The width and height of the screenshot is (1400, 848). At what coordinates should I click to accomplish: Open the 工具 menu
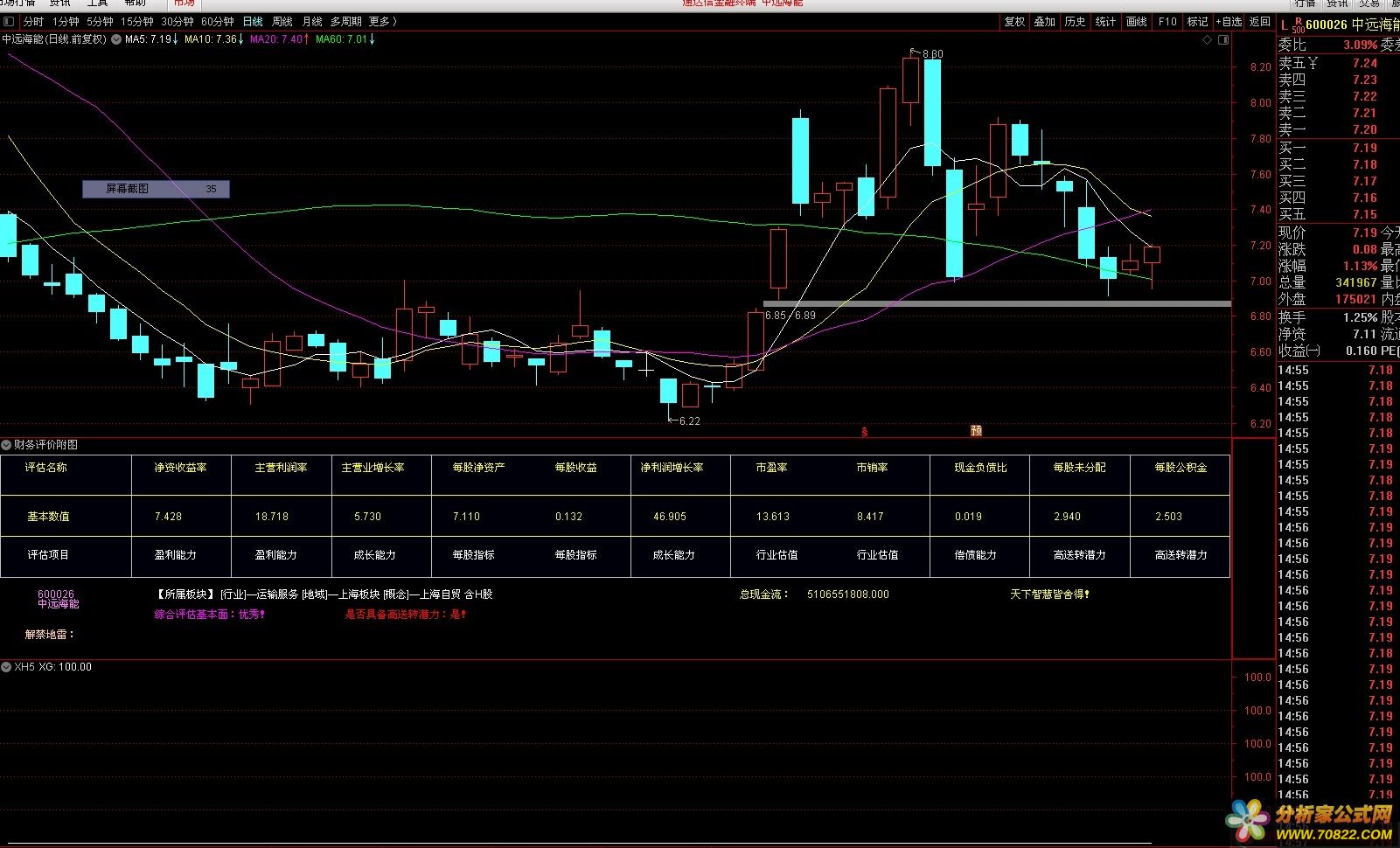point(97,3)
